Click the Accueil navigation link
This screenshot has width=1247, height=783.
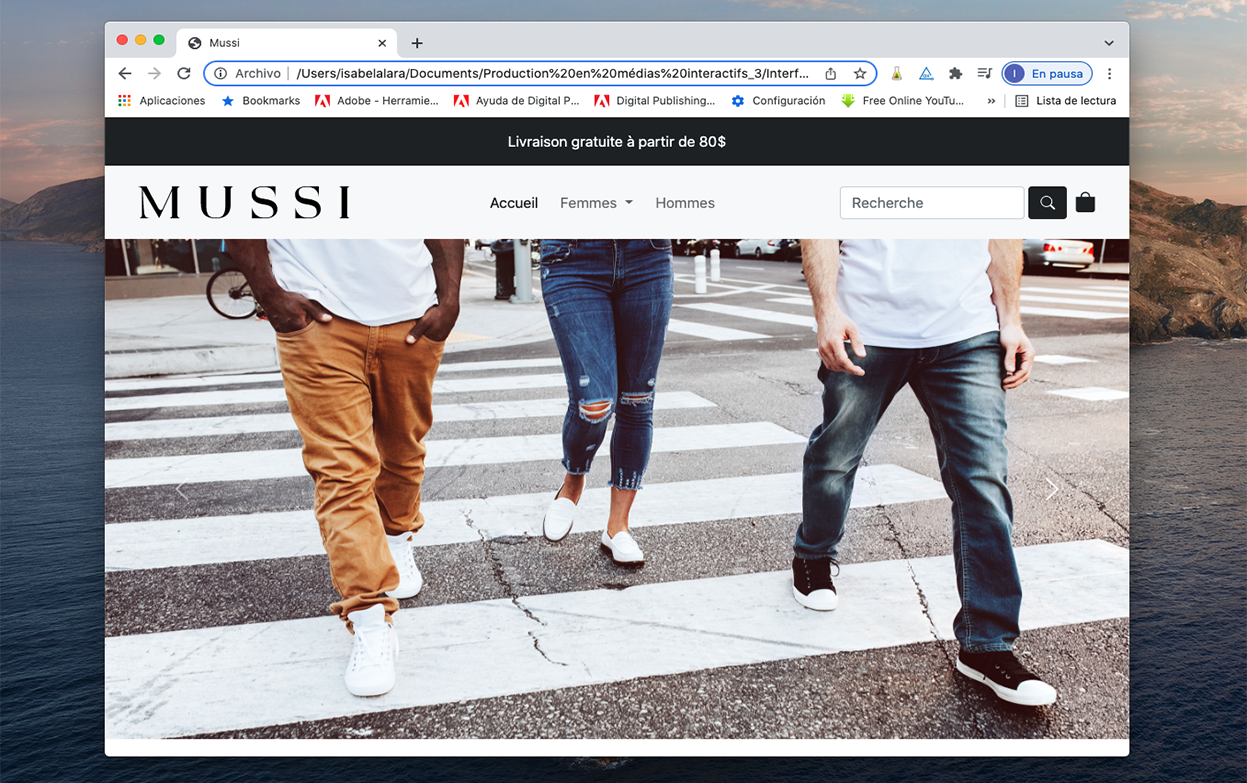(514, 203)
